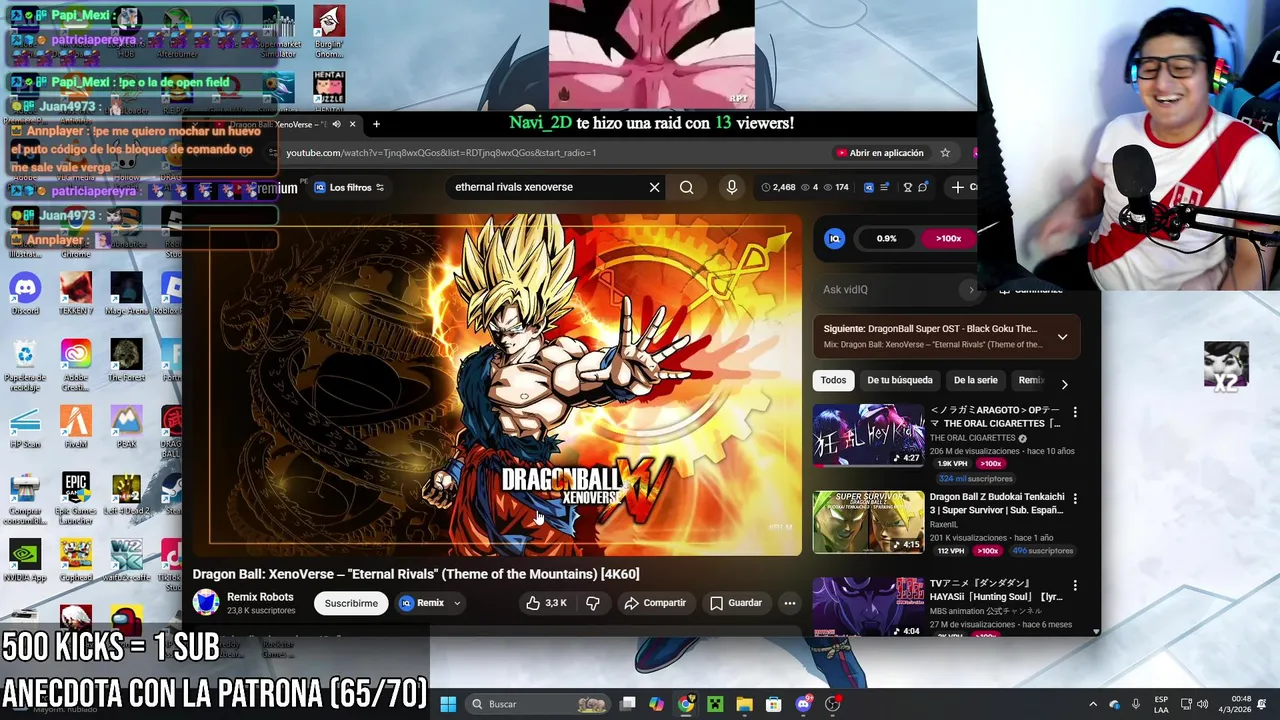Click the Create plus button

point(958,187)
